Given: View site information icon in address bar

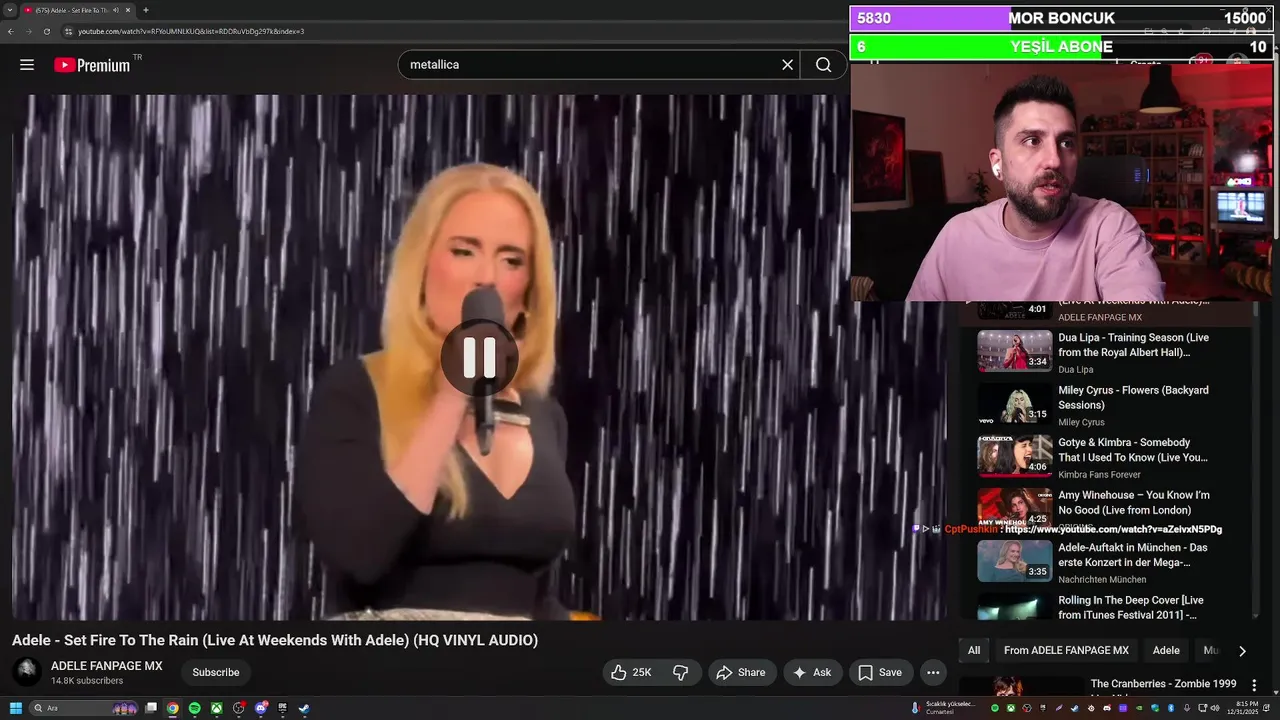Looking at the screenshot, I should pos(68,31).
